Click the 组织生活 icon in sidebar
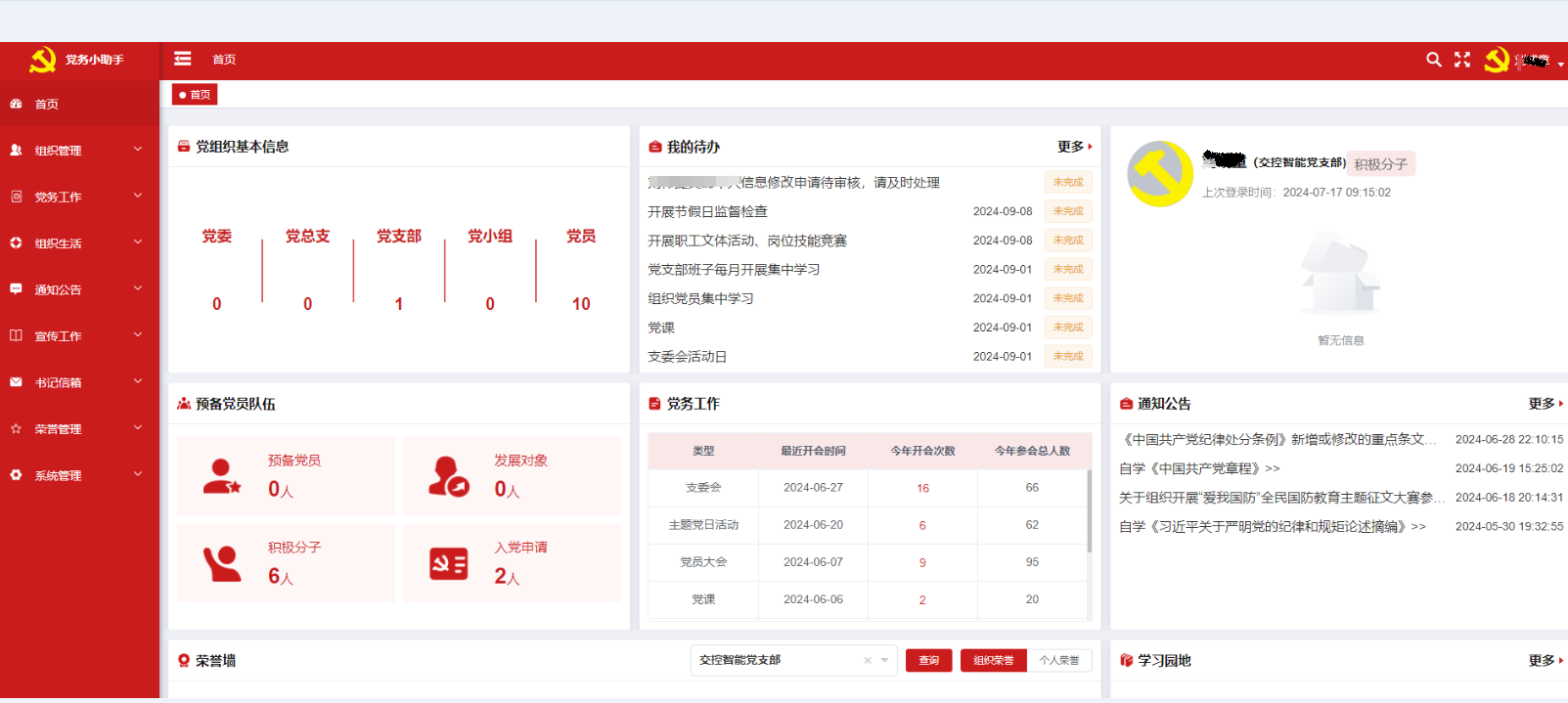 (16, 242)
